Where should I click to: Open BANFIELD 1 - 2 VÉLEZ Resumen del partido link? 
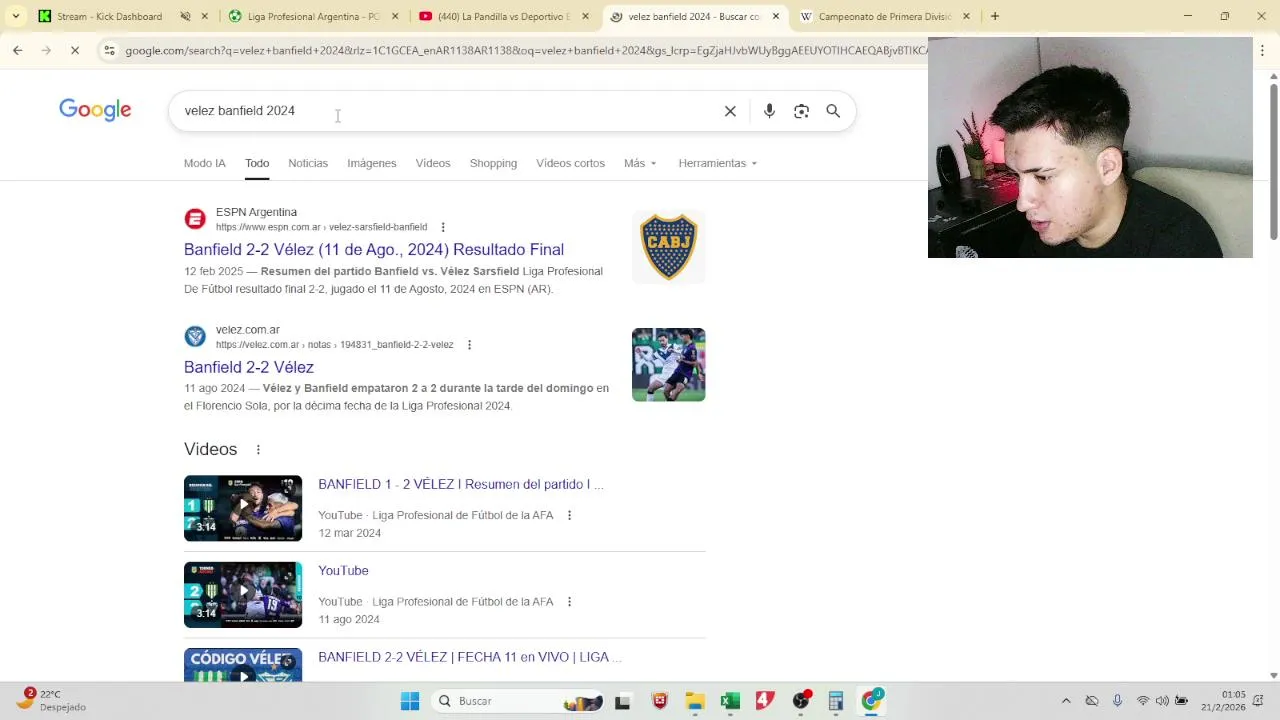tap(461, 484)
